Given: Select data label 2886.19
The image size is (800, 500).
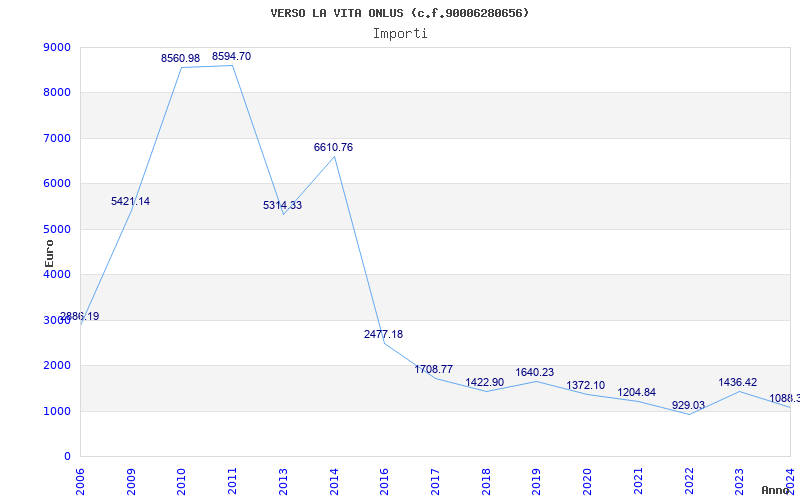Looking at the screenshot, I should [80, 316].
